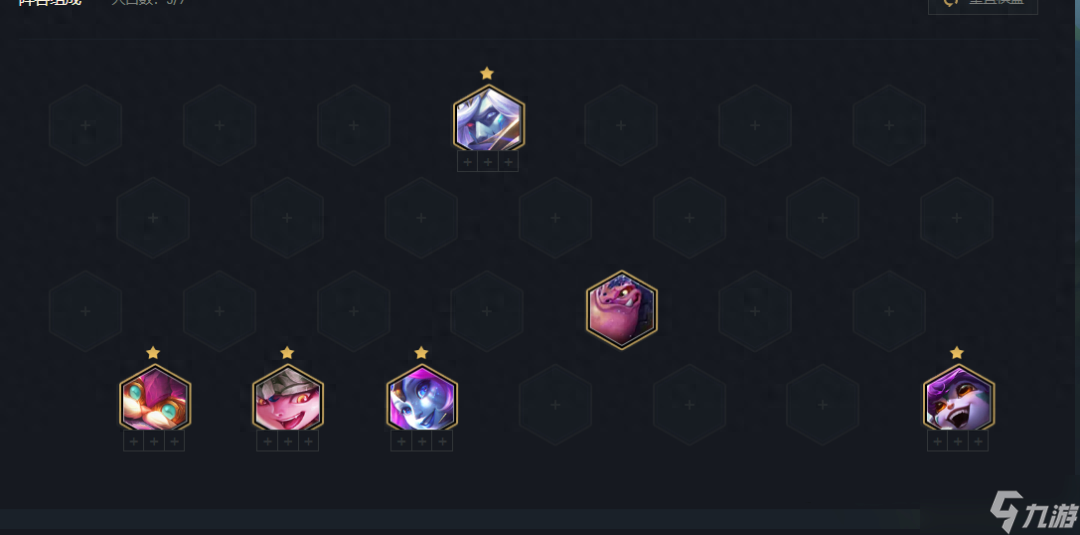Click empty hex directly left of purple yordle
The width and height of the screenshot is (1080, 535).
click(x=822, y=405)
